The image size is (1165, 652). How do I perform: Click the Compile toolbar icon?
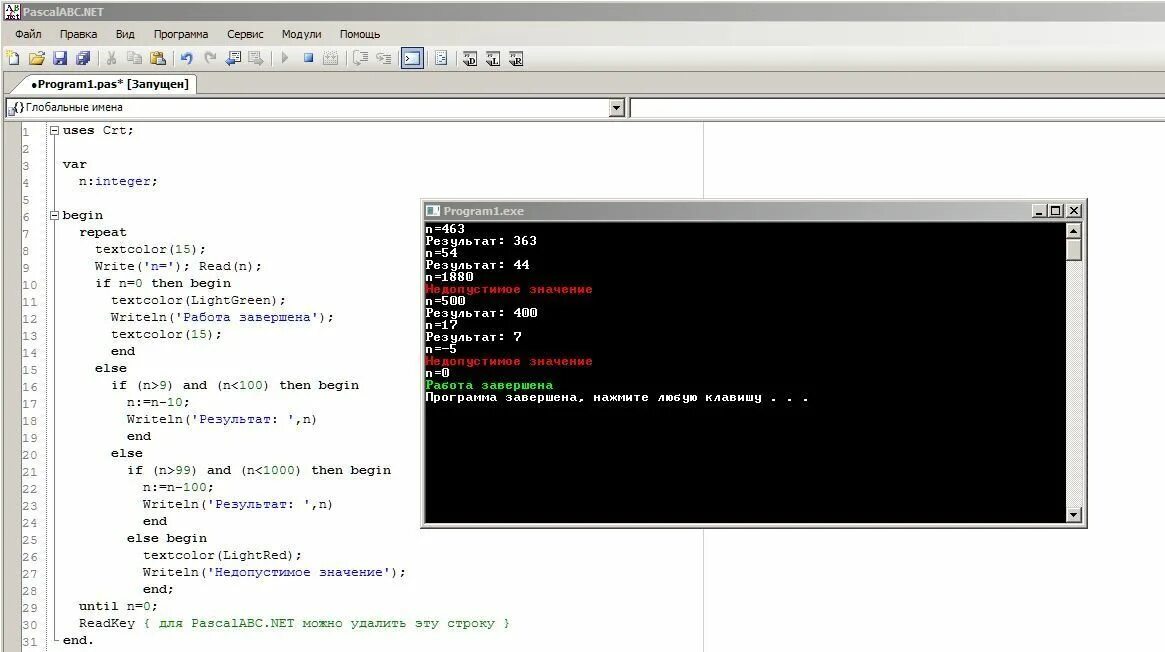pos(331,58)
